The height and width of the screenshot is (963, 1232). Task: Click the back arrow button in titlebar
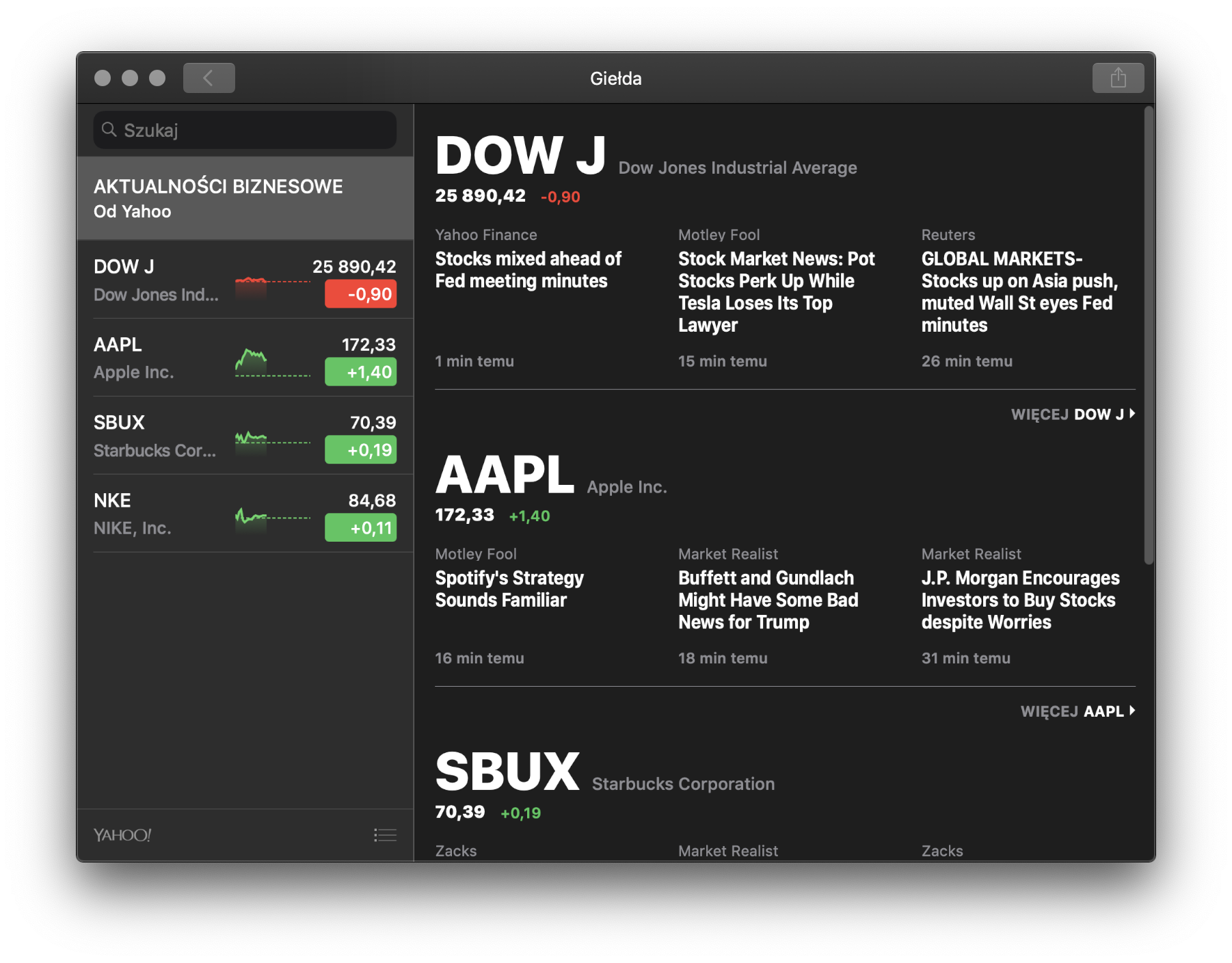pos(209,78)
